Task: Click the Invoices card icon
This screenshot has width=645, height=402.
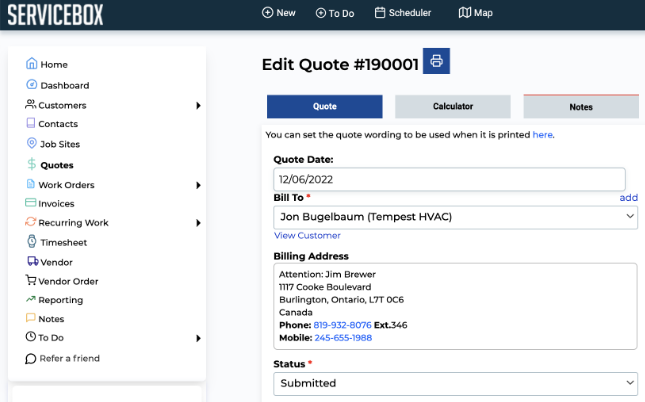Action: click(30, 202)
